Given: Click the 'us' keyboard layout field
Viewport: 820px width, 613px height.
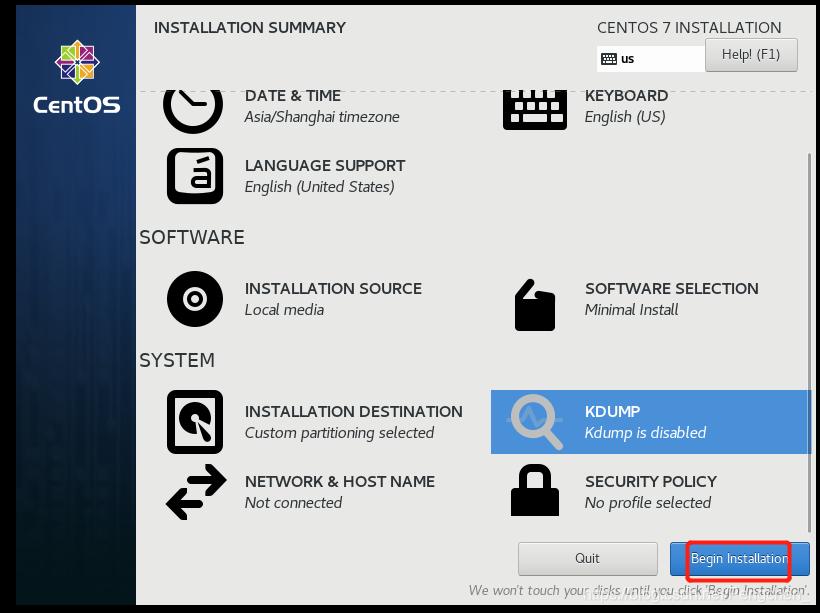Looking at the screenshot, I should [x=651, y=59].
